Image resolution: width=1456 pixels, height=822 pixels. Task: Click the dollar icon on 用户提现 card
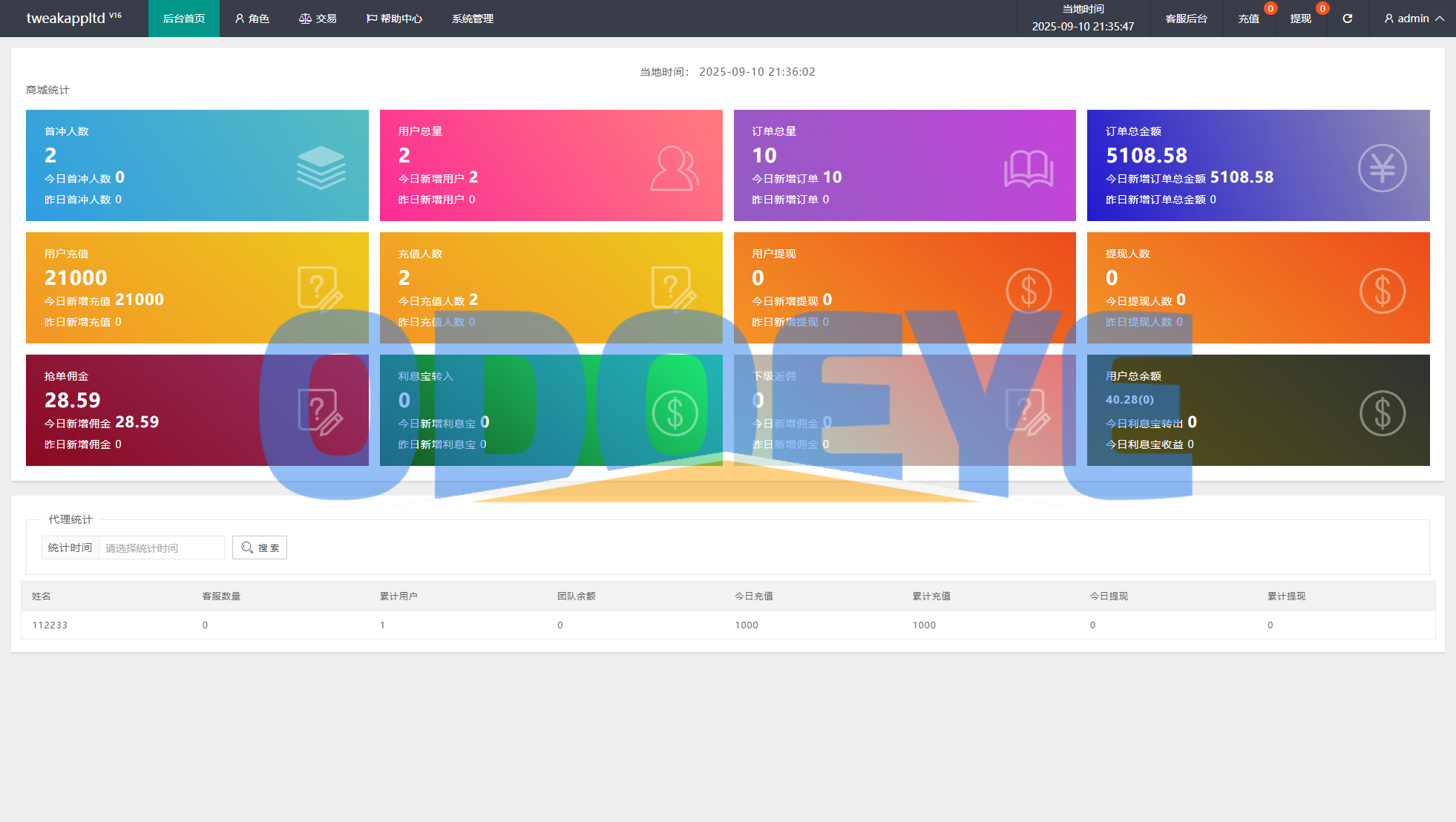click(x=1029, y=290)
